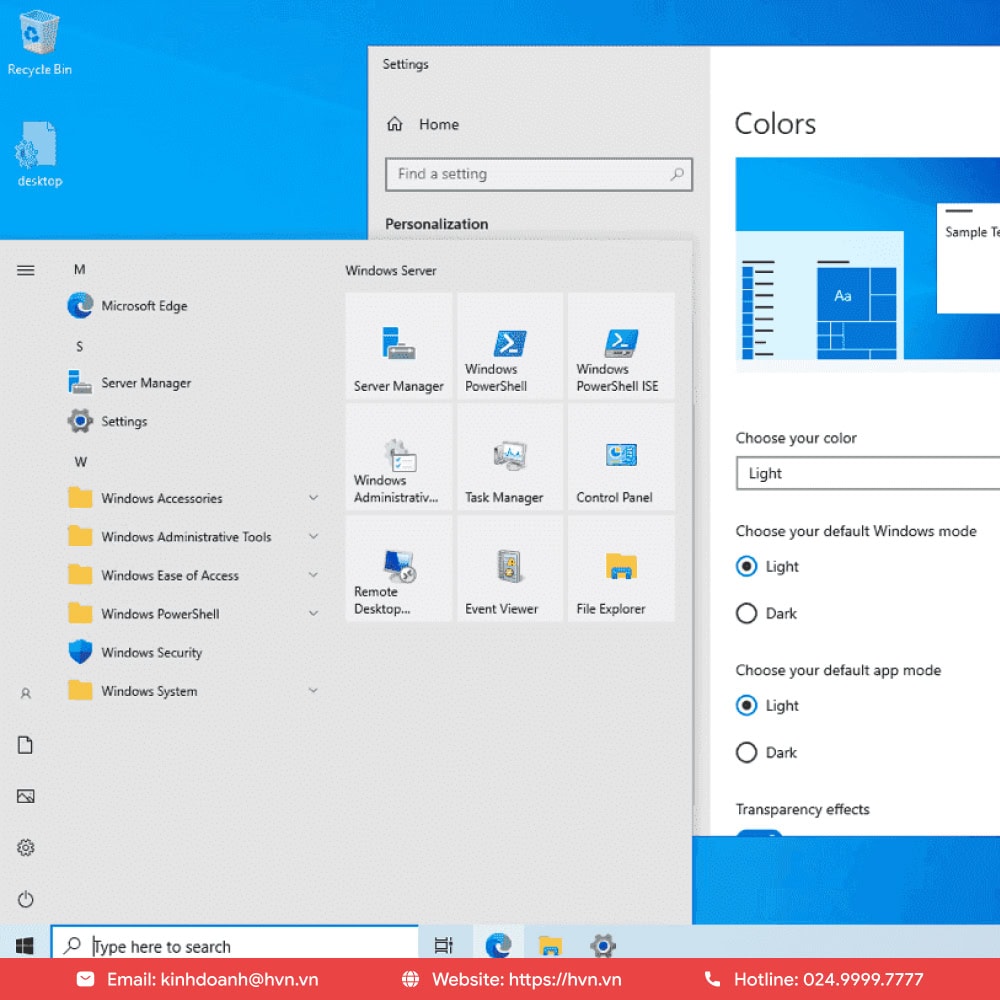Click the Find a setting search box
The width and height of the screenshot is (1000, 1000).
pyautogui.click(x=539, y=174)
